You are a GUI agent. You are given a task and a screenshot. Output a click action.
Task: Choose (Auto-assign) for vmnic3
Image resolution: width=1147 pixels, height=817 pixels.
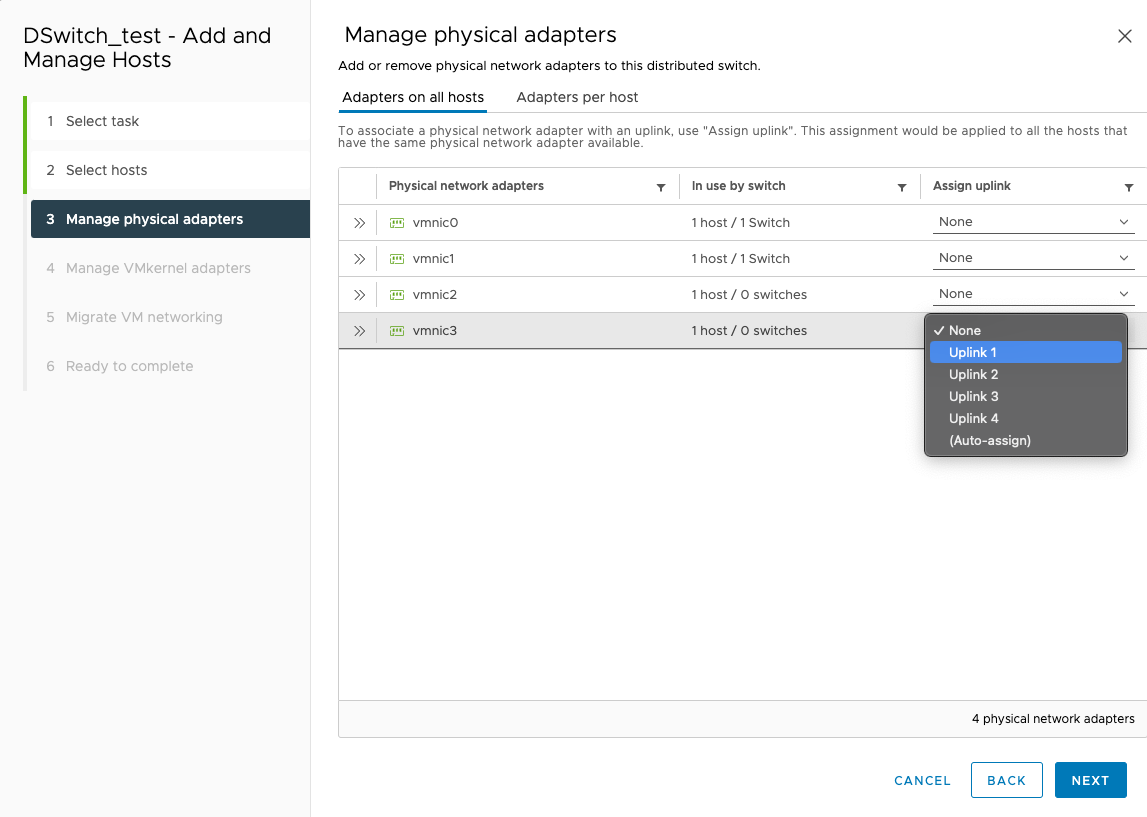click(990, 440)
